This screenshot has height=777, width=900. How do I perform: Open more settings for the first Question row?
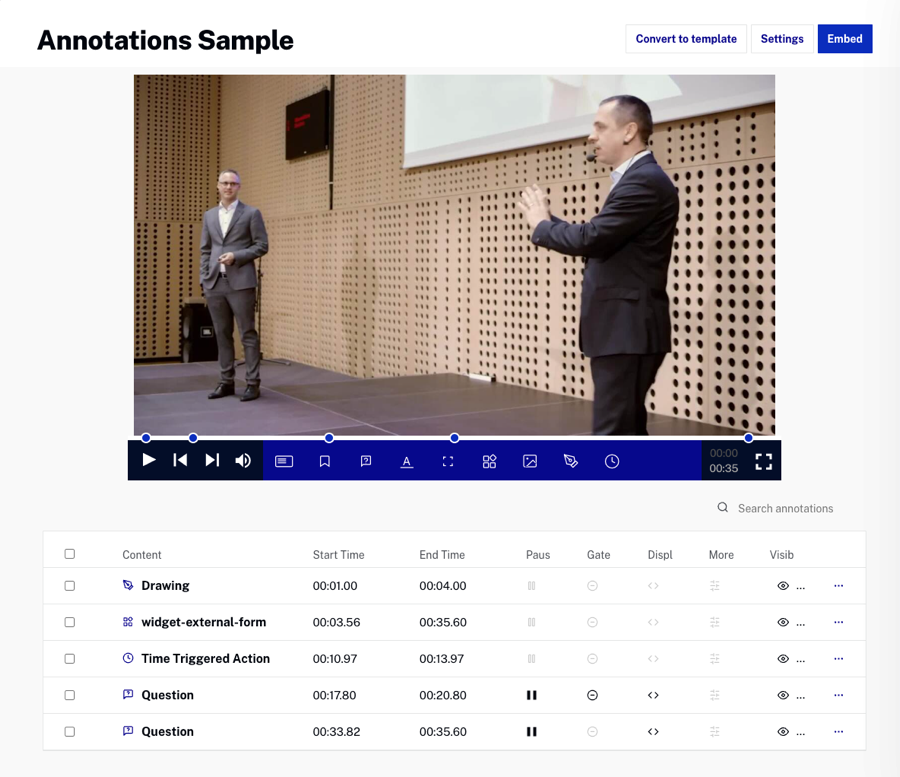point(715,695)
